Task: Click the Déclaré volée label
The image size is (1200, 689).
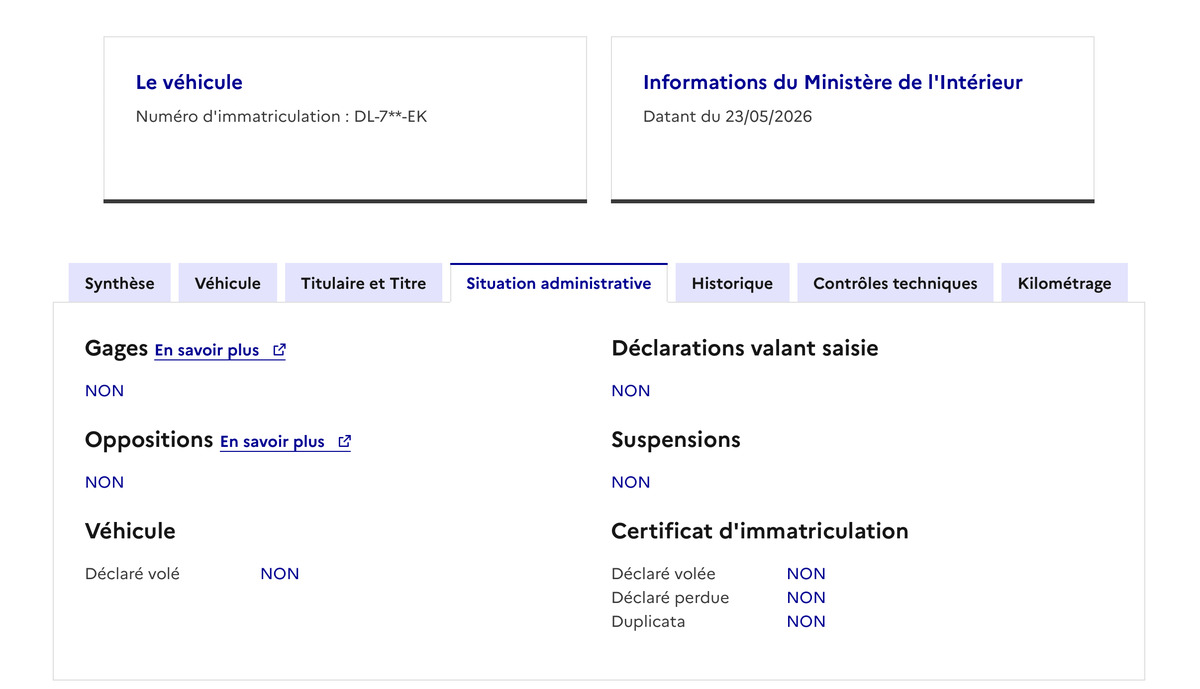Action: pyautogui.click(x=664, y=574)
